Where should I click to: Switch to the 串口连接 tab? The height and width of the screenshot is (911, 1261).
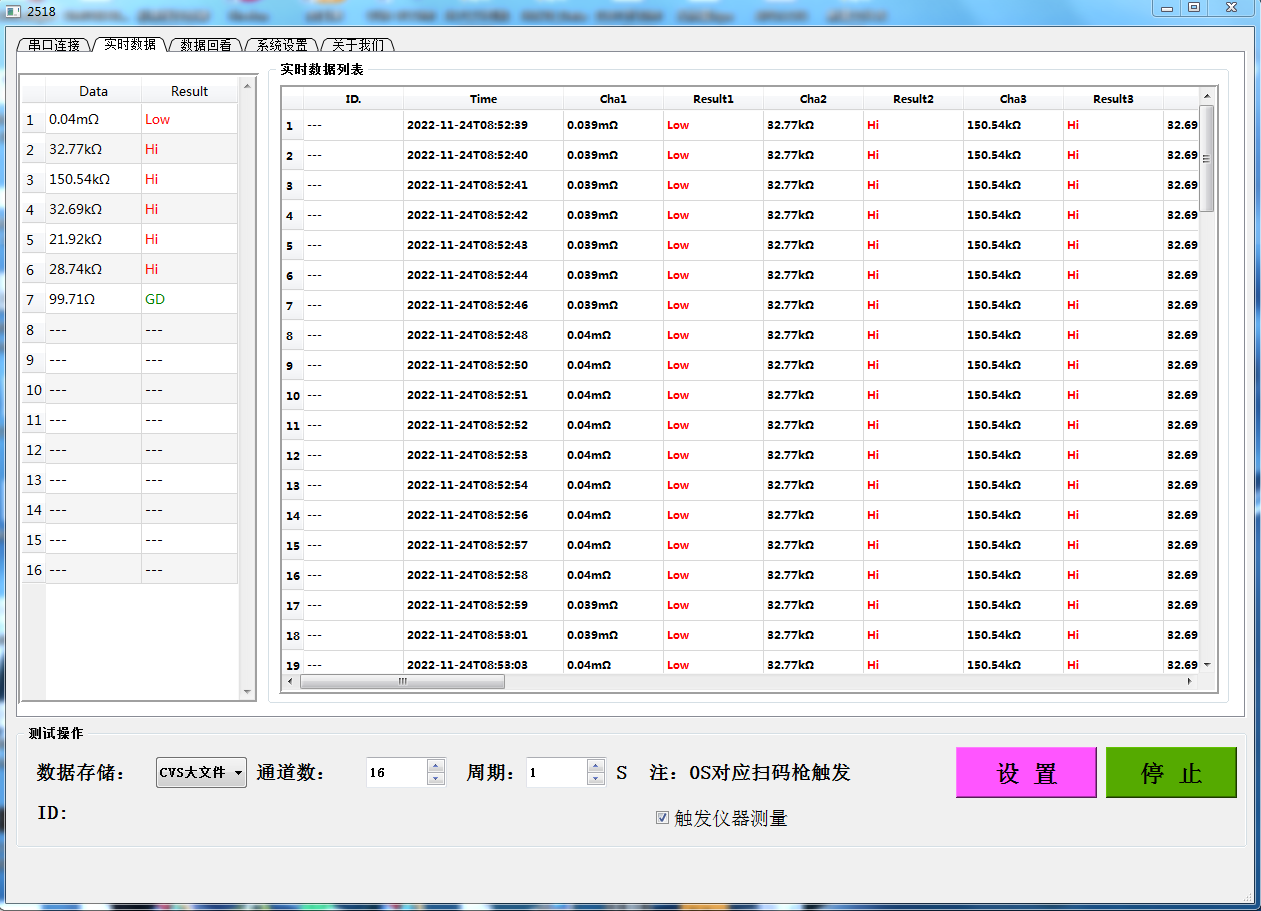coord(54,45)
